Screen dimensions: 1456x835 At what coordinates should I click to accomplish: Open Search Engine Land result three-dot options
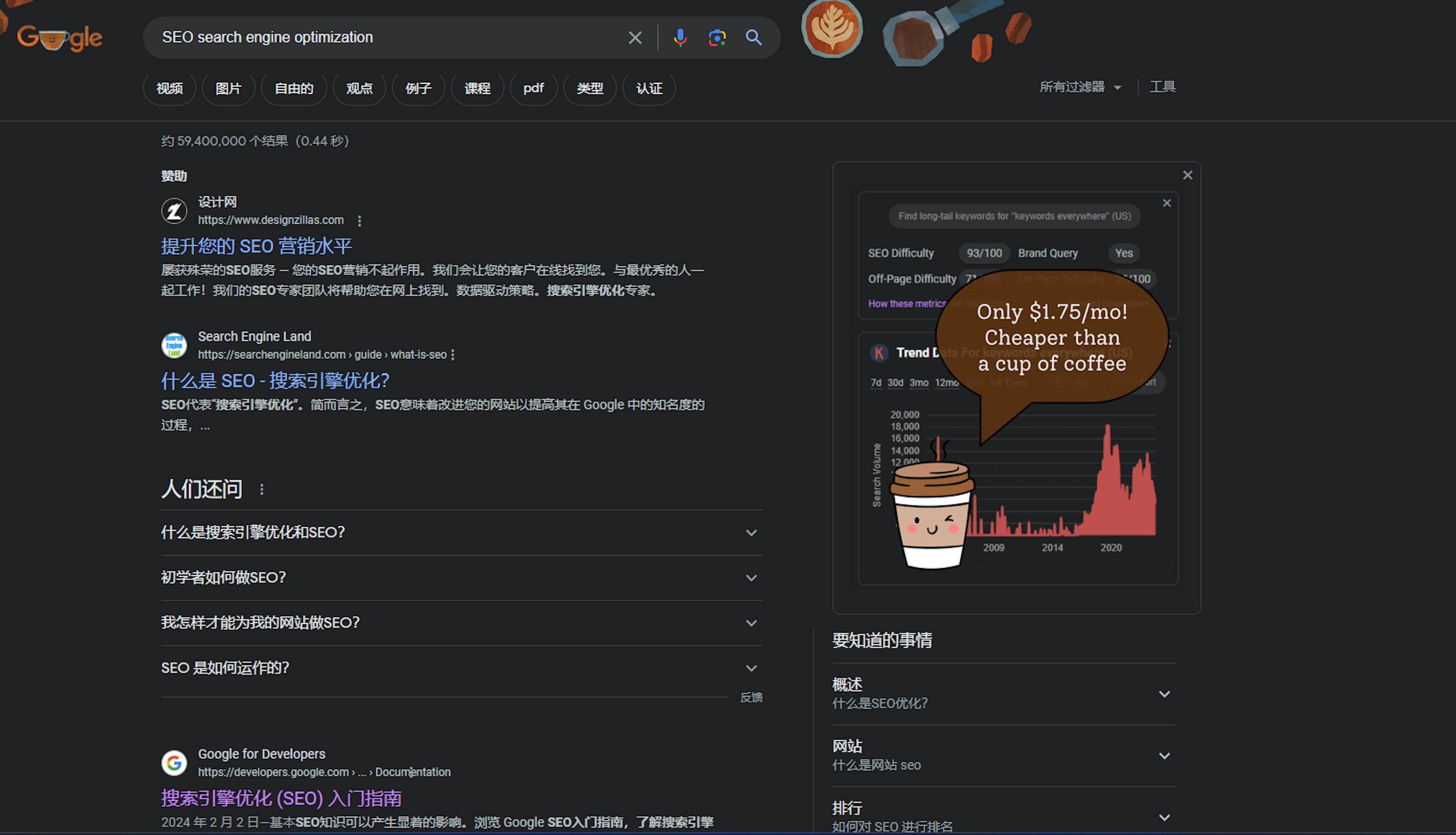453,355
